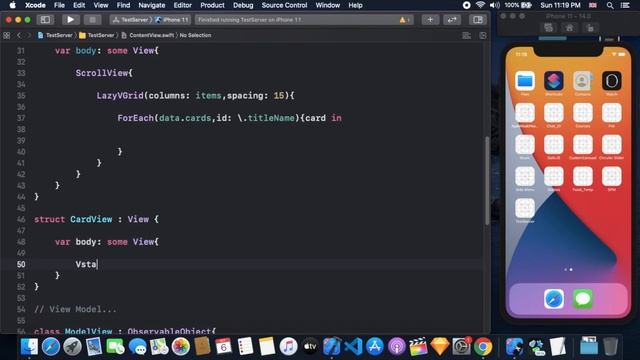The image size is (640, 360).
Task: Open the Xcode menu
Action: click(x=35, y=5)
